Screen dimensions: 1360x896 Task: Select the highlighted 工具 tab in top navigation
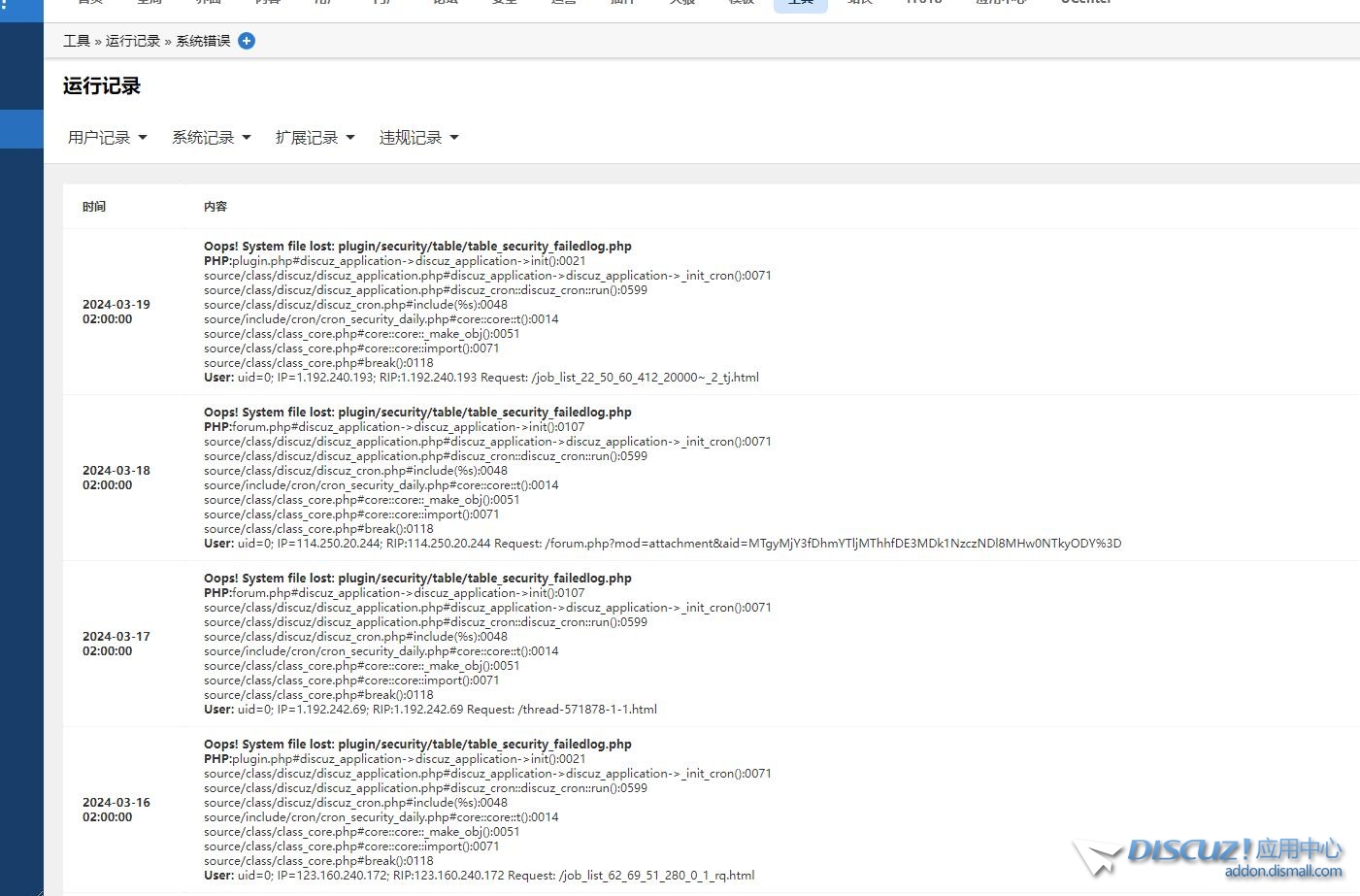point(800,3)
